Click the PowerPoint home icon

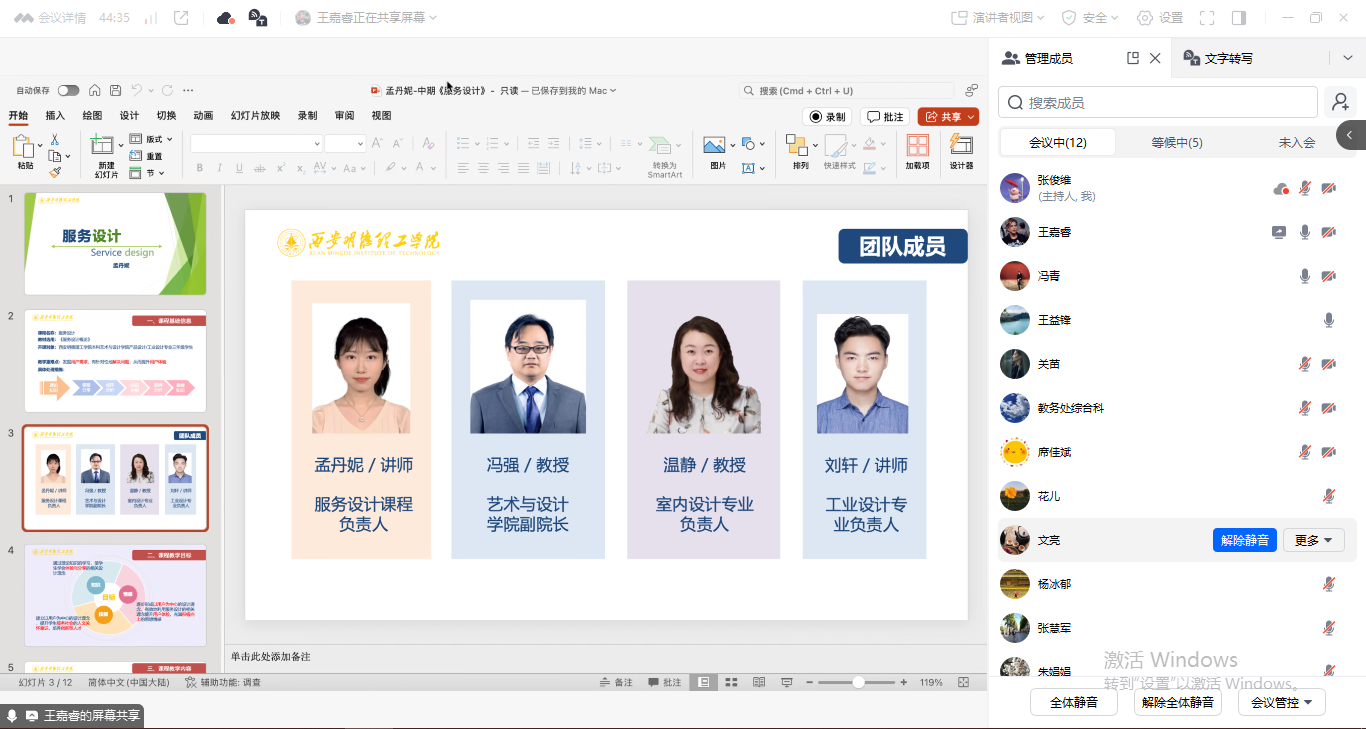click(95, 90)
